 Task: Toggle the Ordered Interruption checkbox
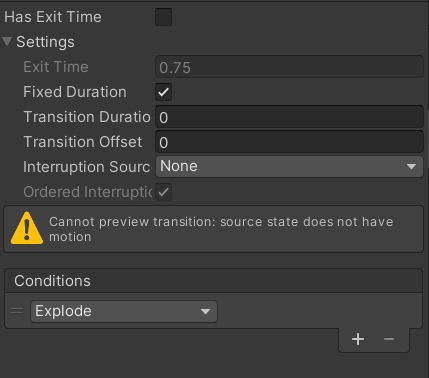coord(163,192)
